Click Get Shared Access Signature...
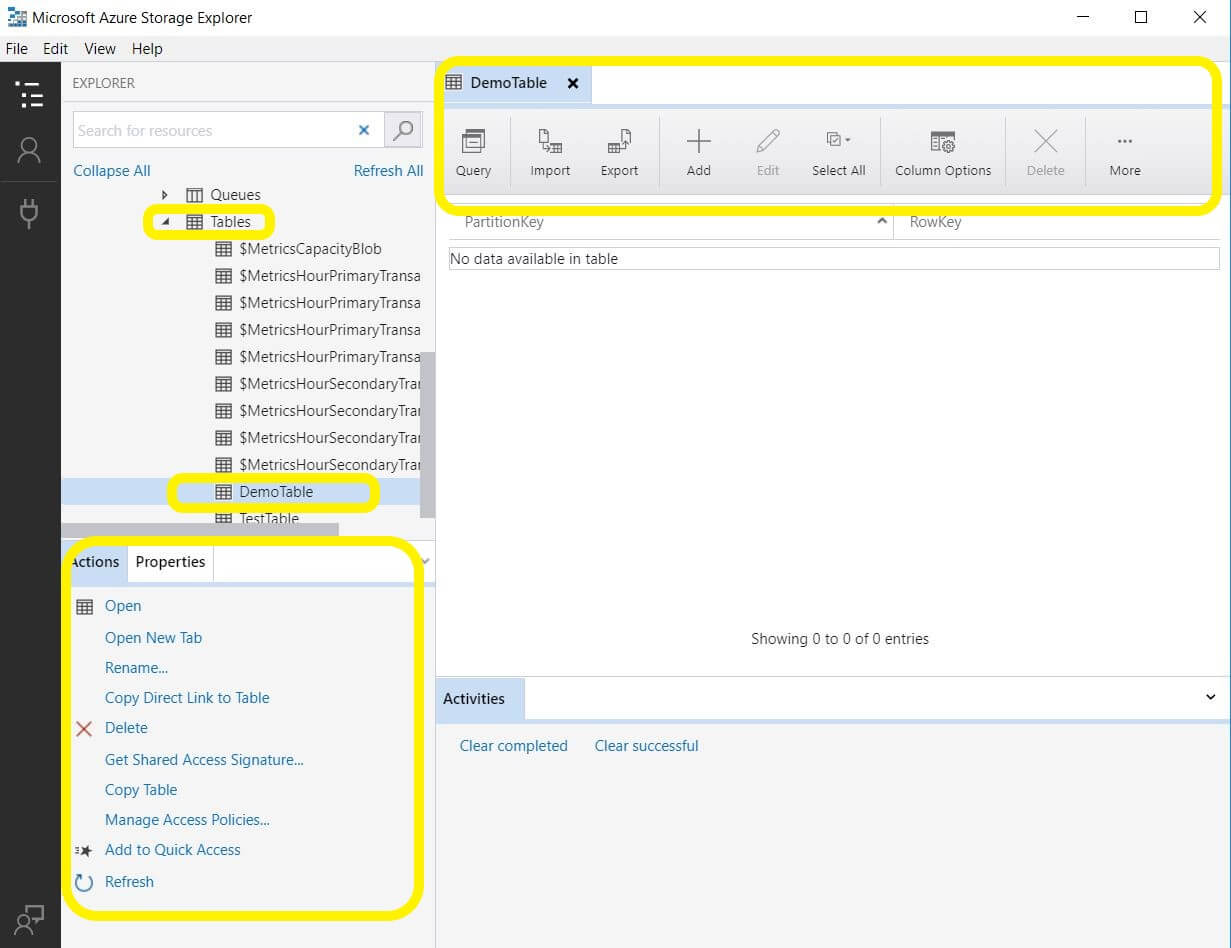 [204, 760]
